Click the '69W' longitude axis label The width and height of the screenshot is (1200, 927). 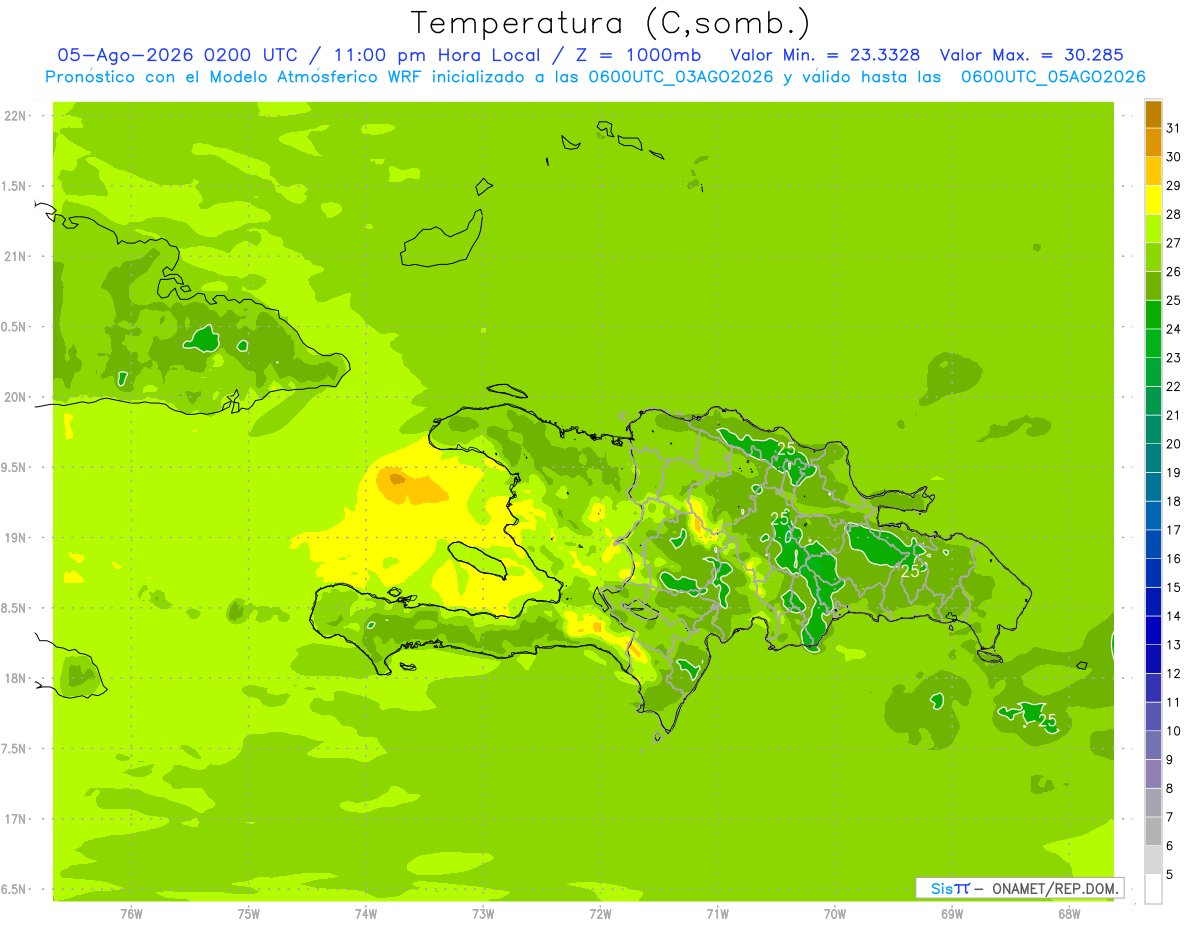[x=952, y=913]
